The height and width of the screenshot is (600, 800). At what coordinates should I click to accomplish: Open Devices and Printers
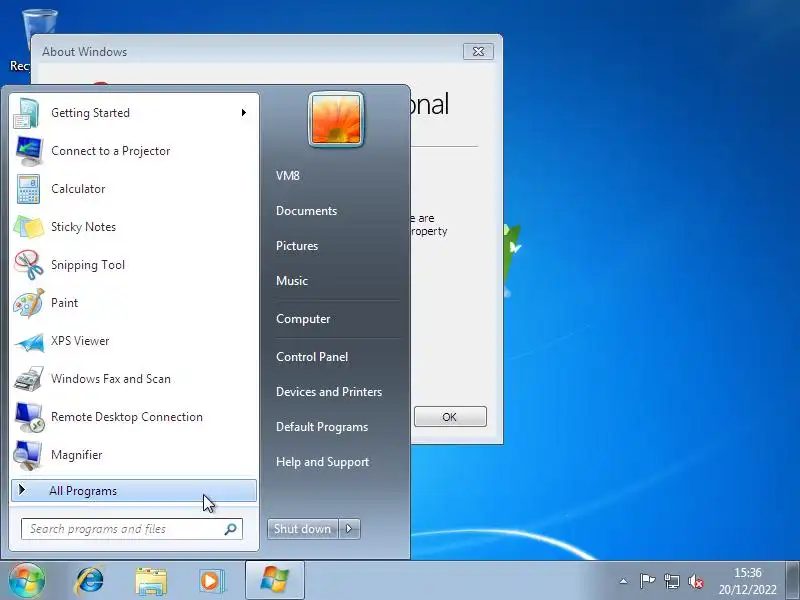(329, 392)
